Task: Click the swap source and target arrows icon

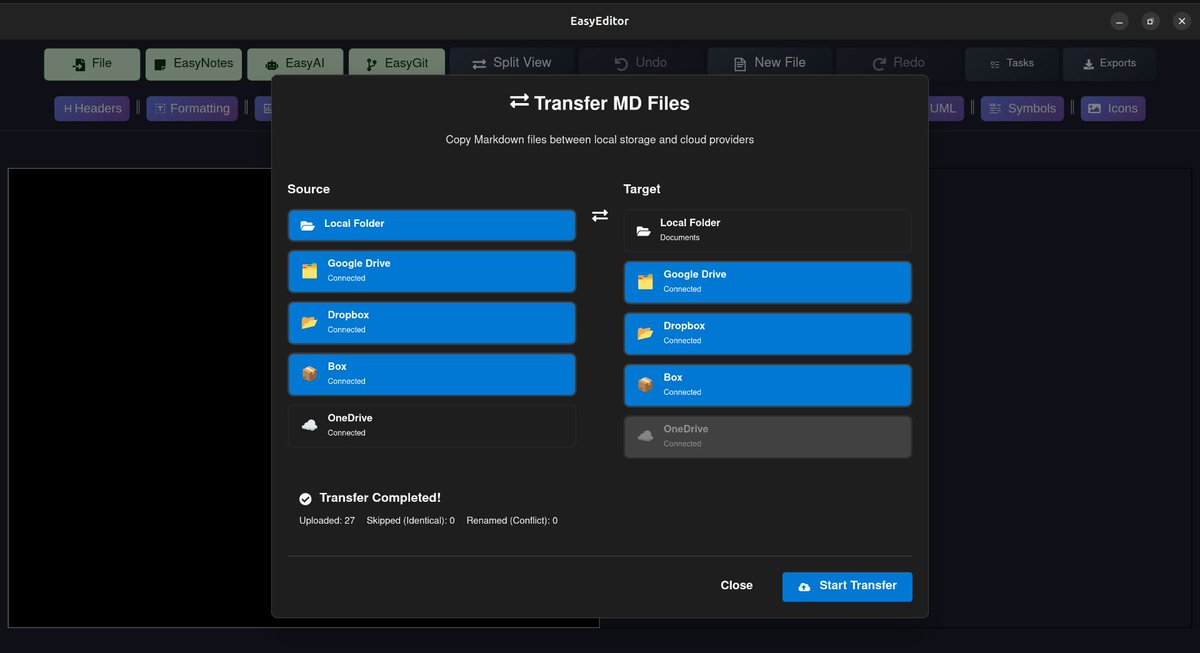Action: tap(600, 215)
